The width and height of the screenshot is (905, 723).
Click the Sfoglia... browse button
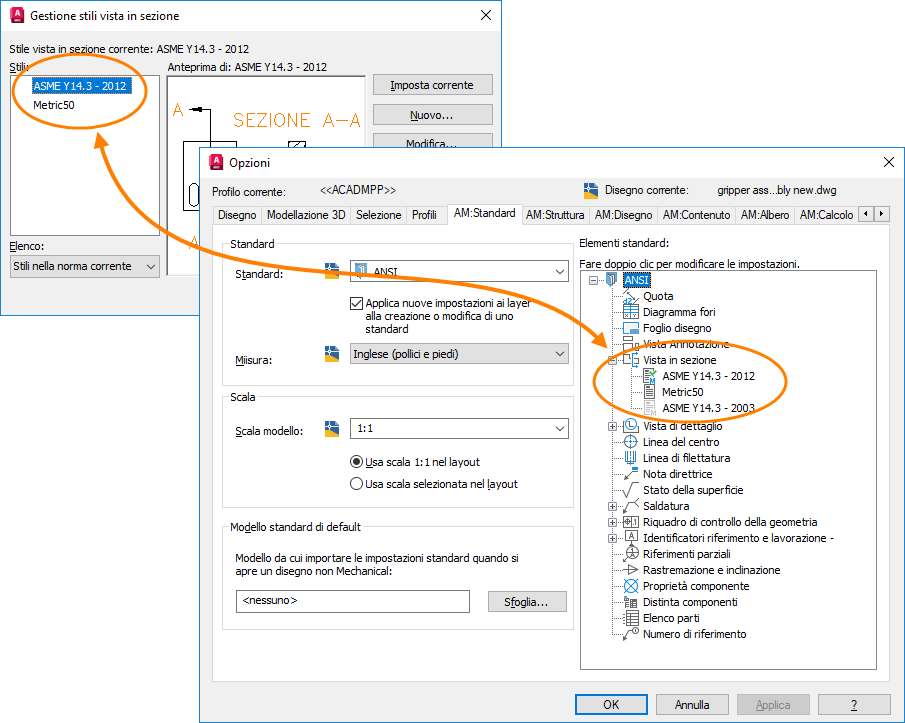click(527, 602)
